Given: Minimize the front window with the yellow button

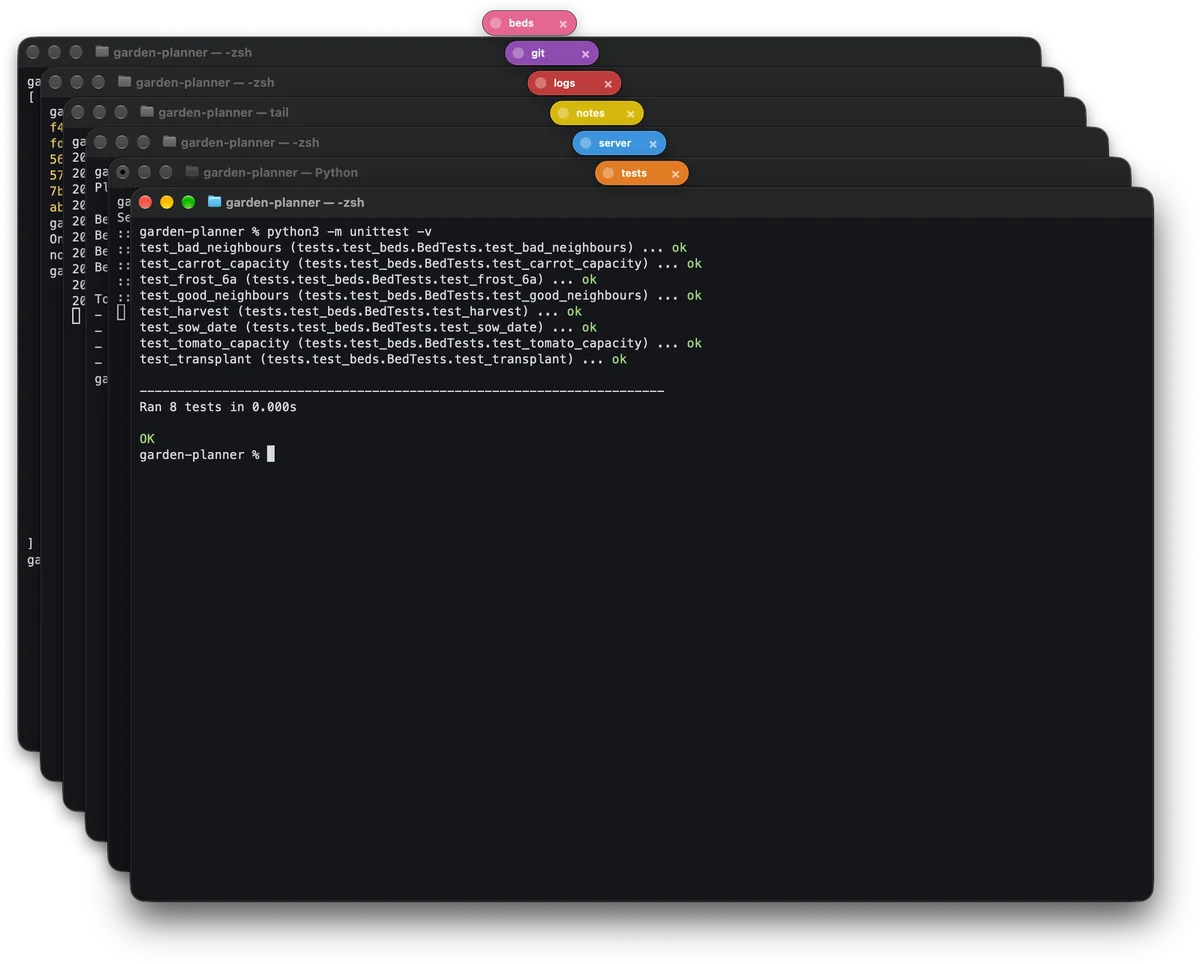Looking at the screenshot, I should click(167, 202).
